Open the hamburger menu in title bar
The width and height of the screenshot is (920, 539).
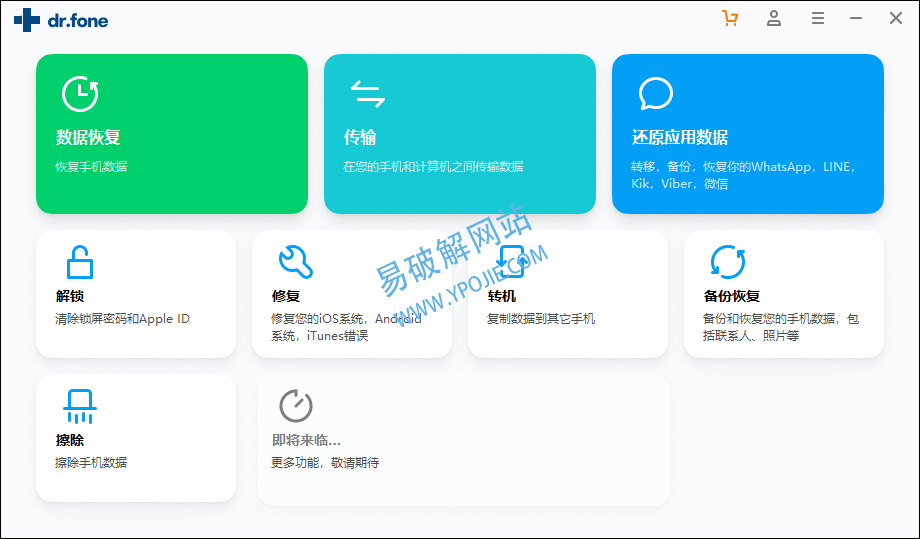click(818, 19)
